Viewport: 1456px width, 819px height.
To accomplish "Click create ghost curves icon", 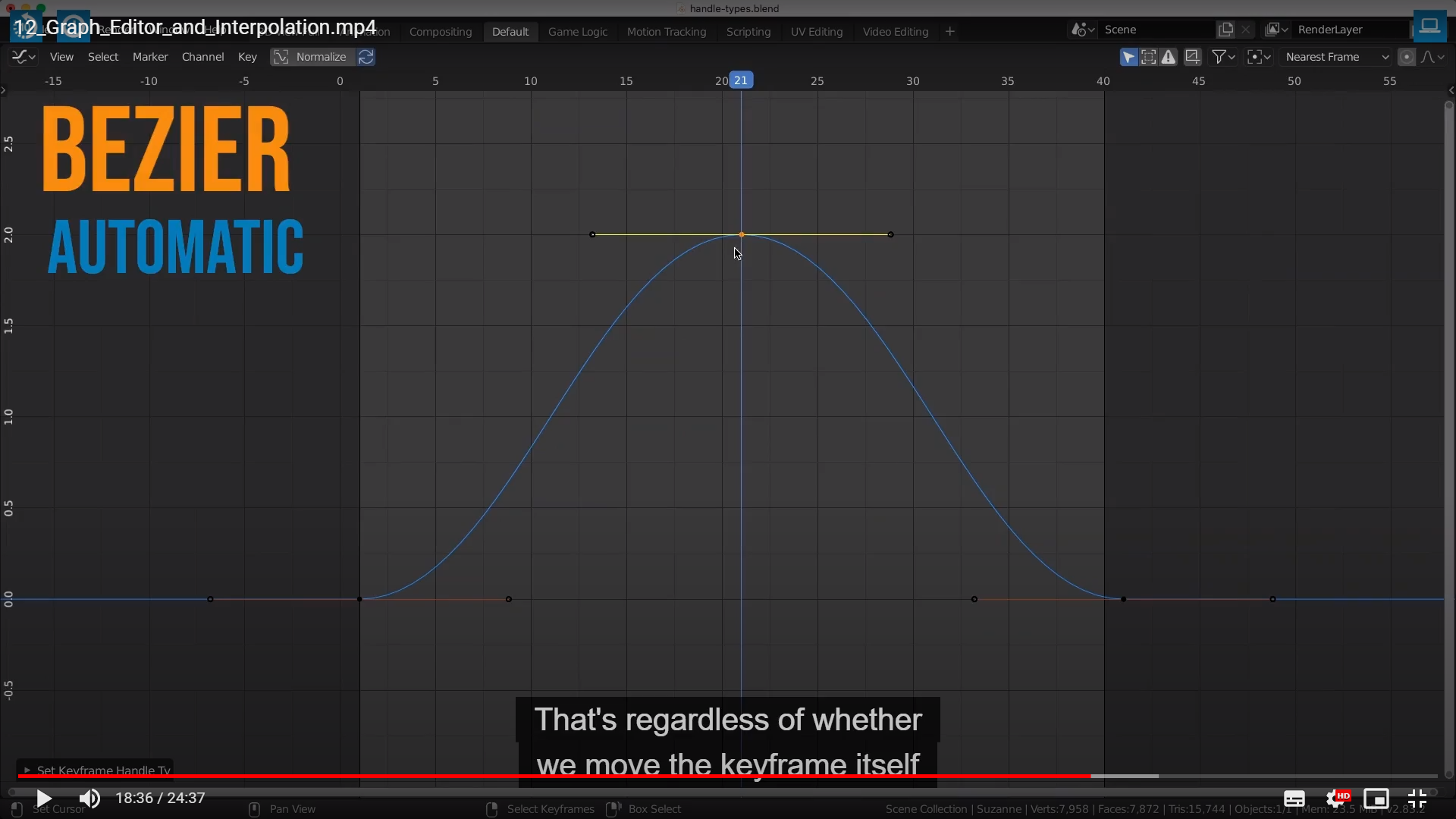I will [1192, 57].
